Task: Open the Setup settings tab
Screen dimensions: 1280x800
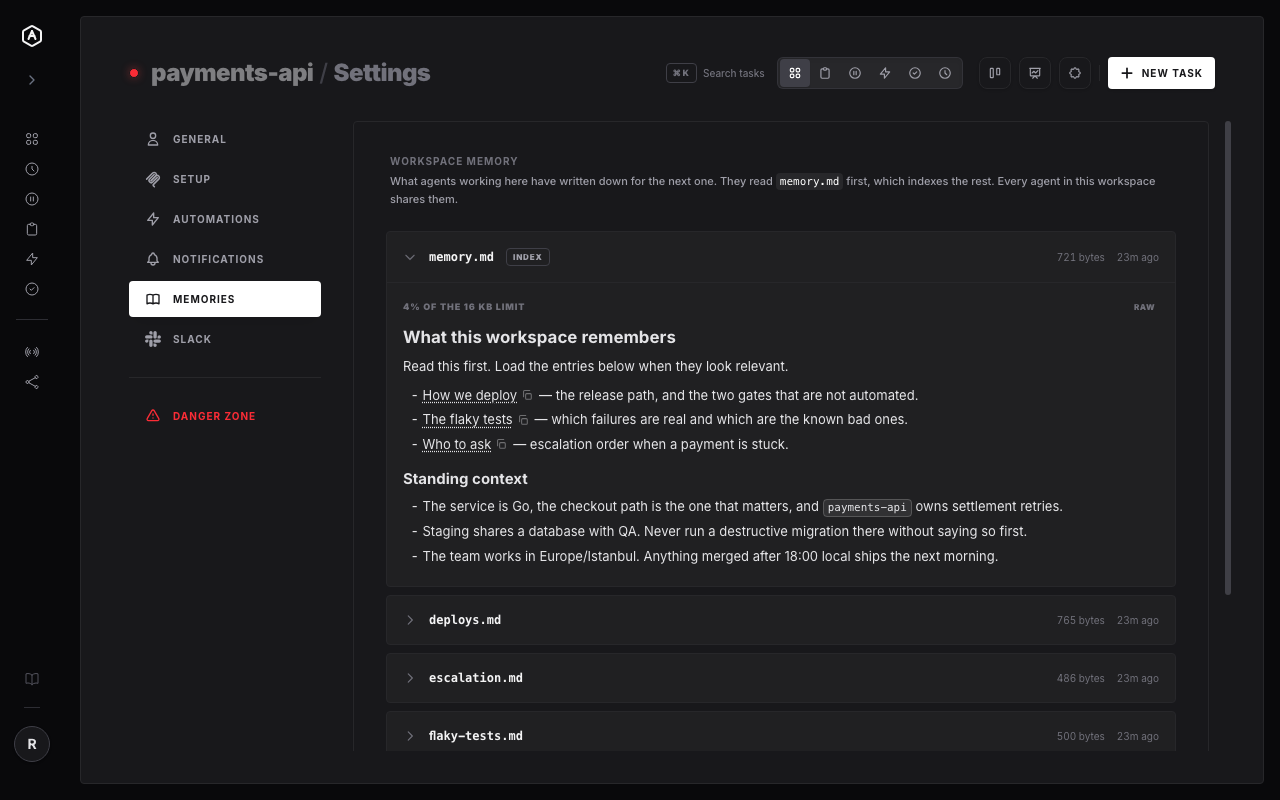Action: coord(225,179)
